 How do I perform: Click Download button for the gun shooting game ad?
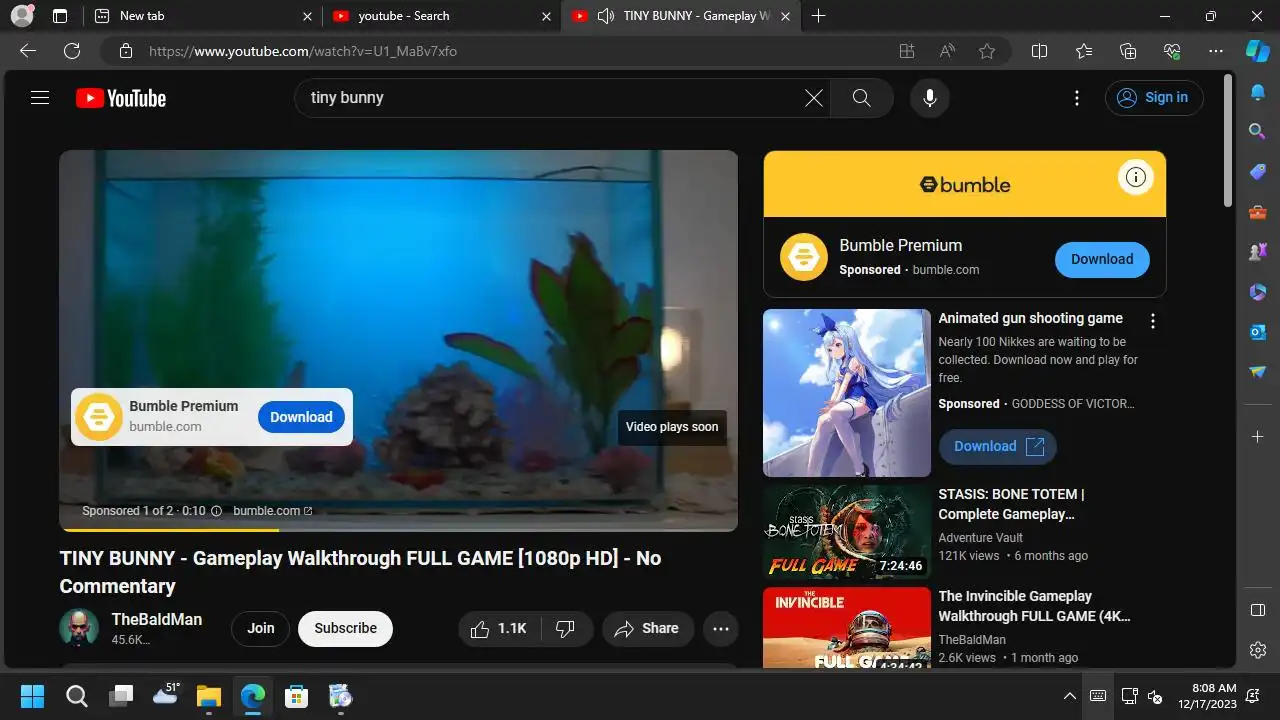pyautogui.click(x=998, y=446)
